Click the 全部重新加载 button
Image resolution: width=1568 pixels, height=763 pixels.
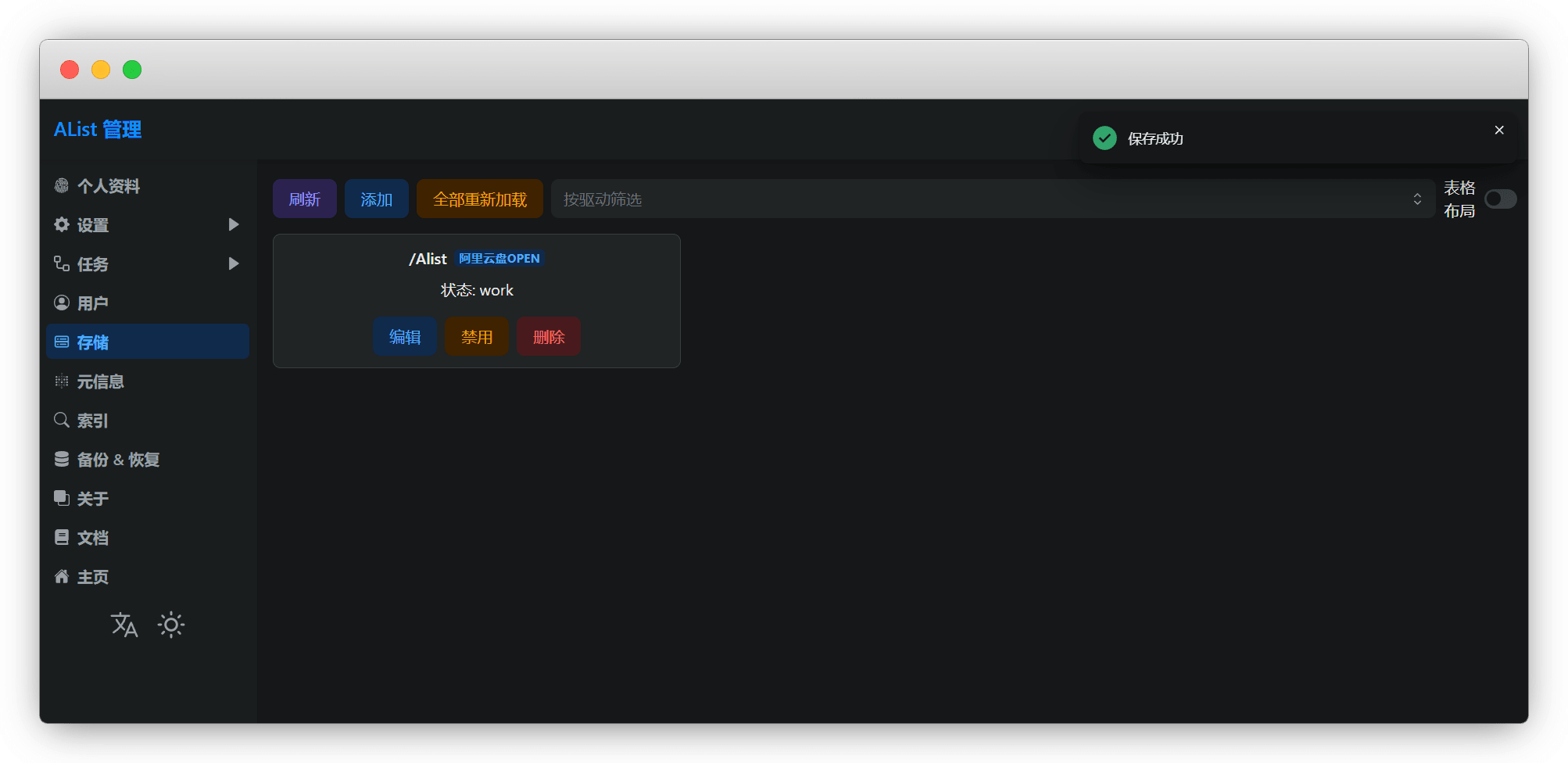(480, 199)
